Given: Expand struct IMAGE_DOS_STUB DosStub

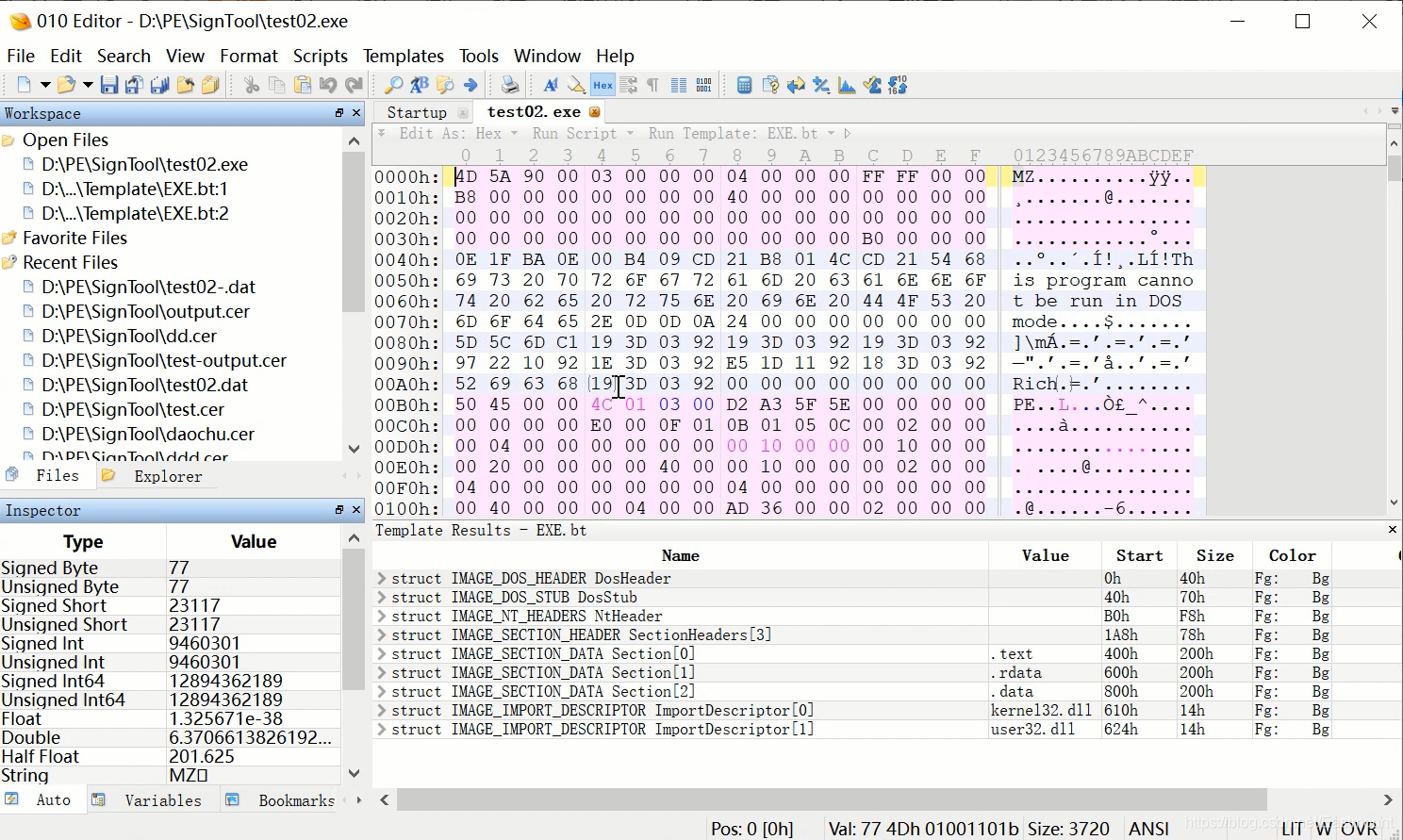Looking at the screenshot, I should (382, 597).
